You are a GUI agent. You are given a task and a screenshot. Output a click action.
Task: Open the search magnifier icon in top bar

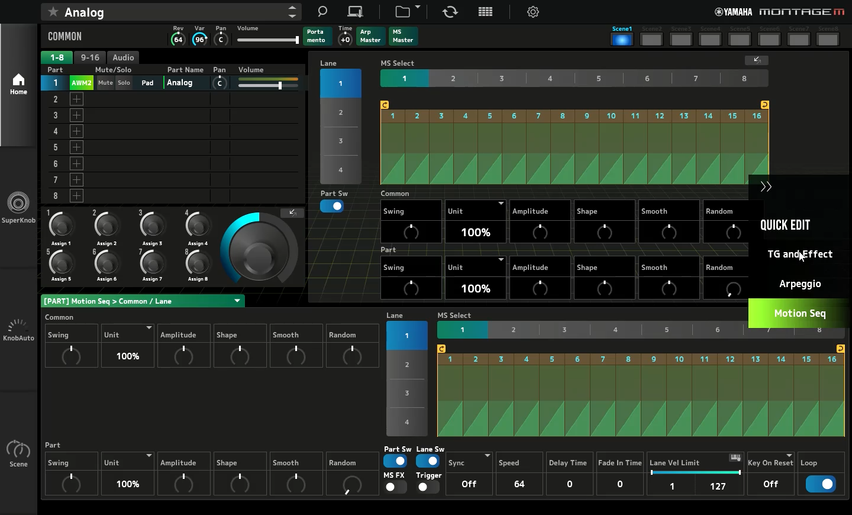tap(322, 12)
